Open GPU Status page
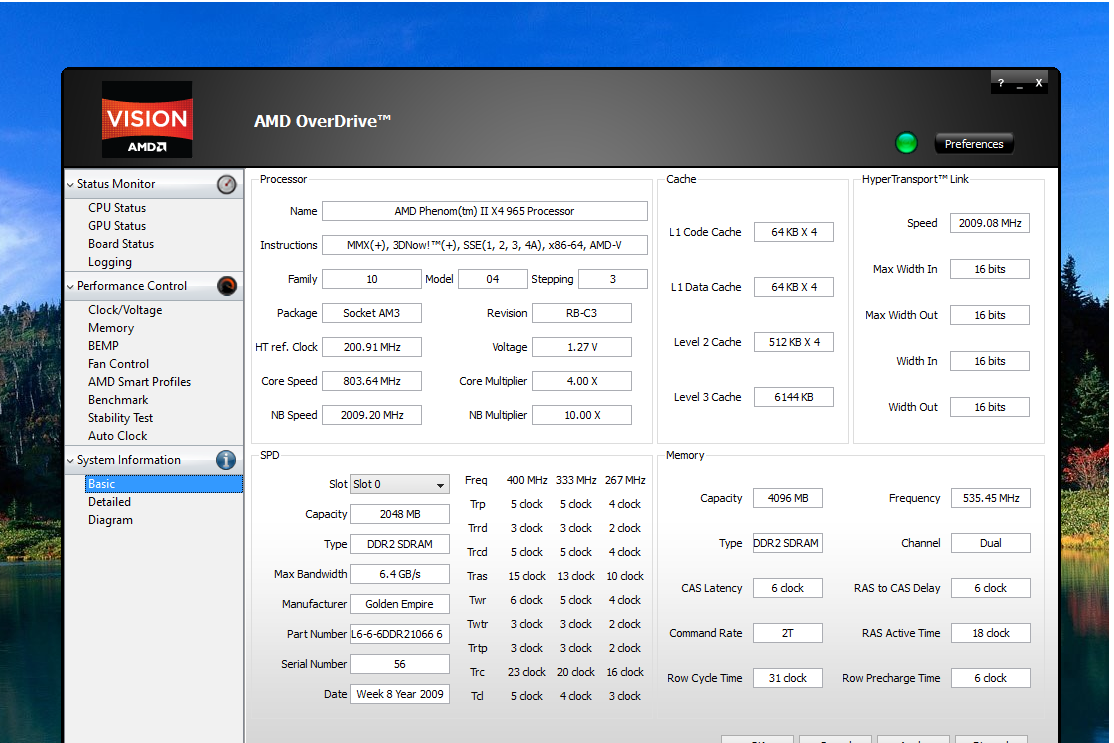Image resolution: width=1114 pixels, height=743 pixels. [117, 226]
